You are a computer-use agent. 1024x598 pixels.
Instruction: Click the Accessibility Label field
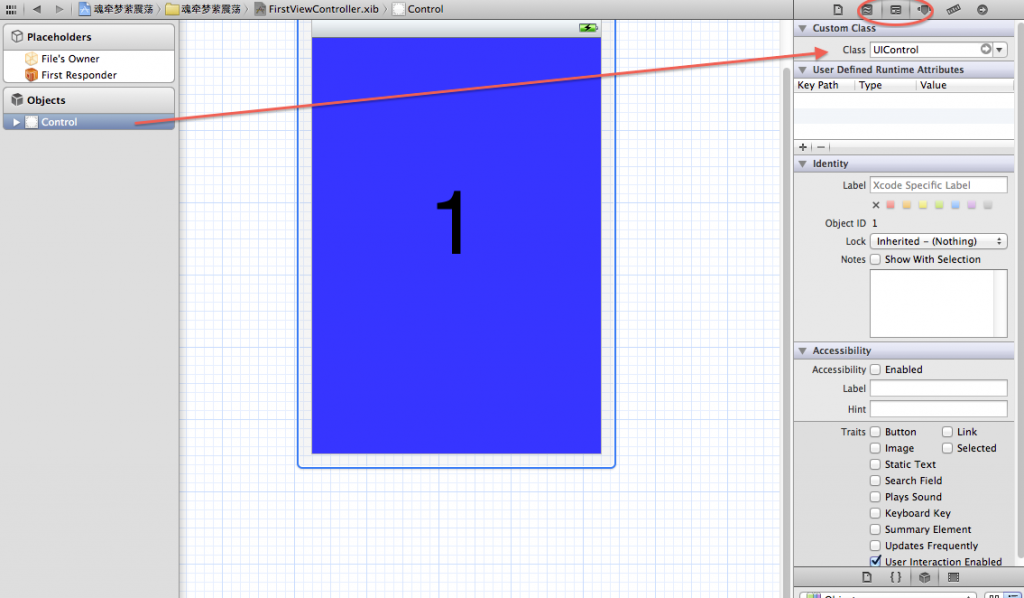point(938,388)
